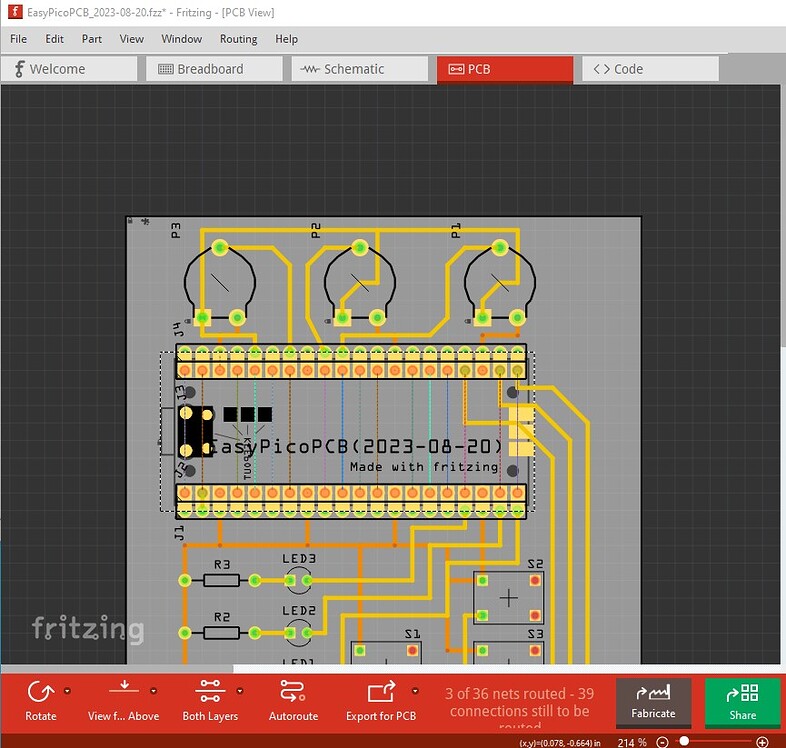786x748 pixels.
Task: Open the Part menu
Action: [92, 39]
